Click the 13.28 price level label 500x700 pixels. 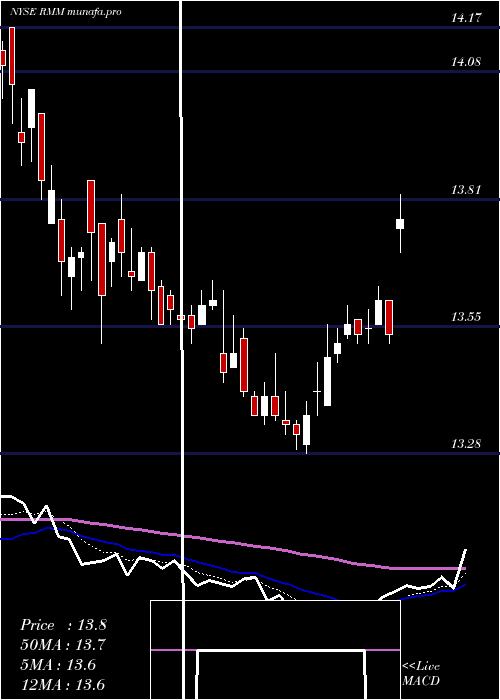point(466,444)
